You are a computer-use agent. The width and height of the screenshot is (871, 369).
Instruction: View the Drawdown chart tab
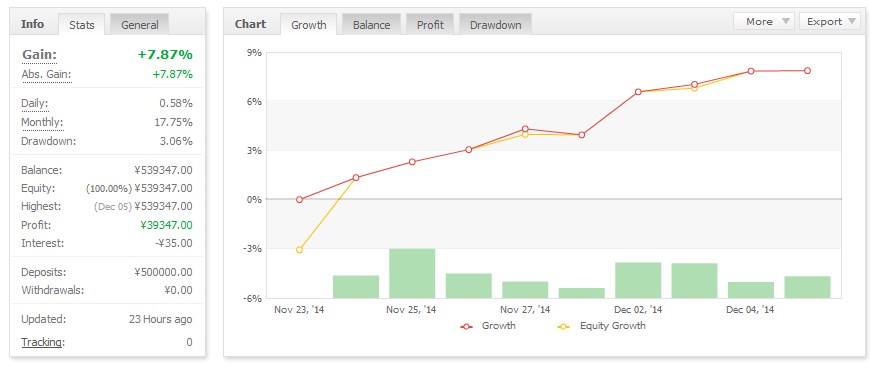click(495, 24)
